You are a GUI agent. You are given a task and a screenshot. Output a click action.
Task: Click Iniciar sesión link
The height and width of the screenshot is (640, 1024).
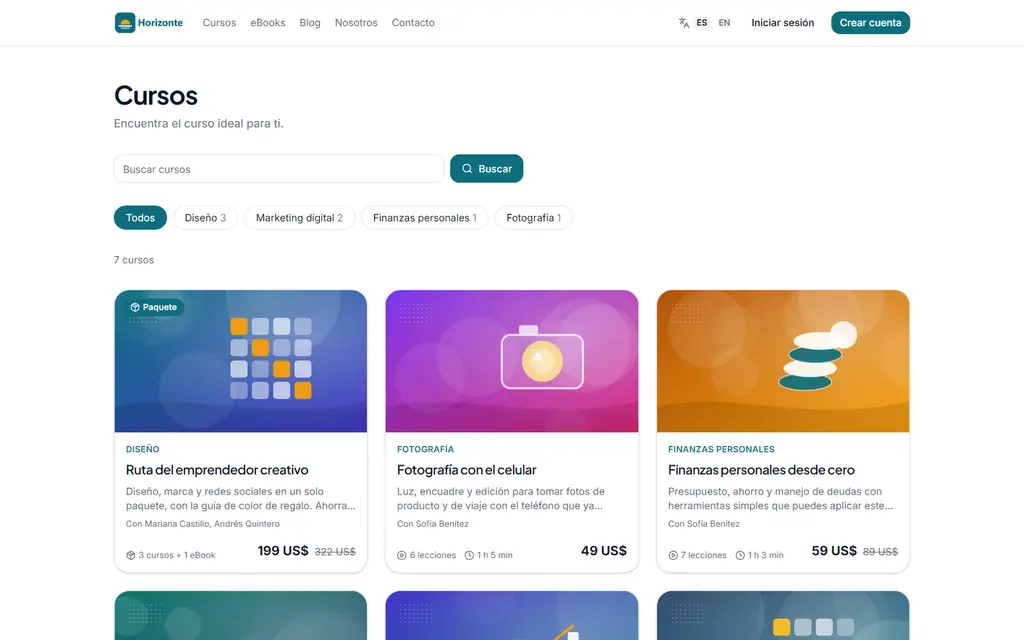pyautogui.click(x=782, y=23)
